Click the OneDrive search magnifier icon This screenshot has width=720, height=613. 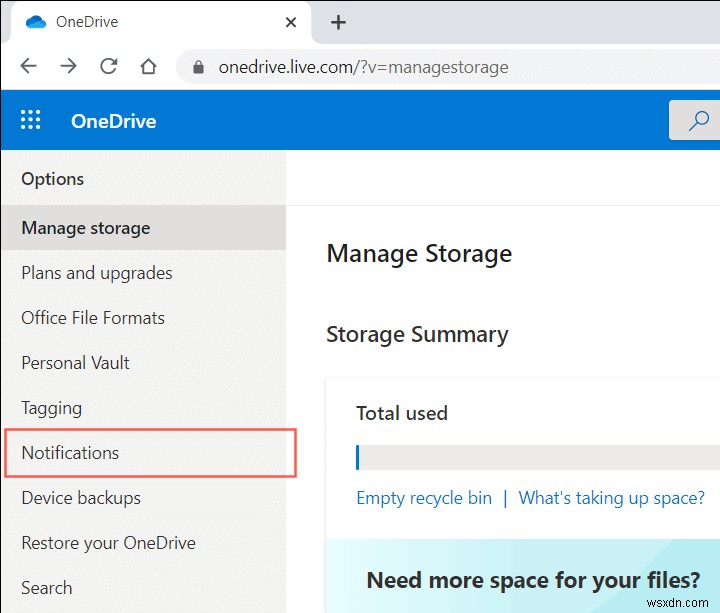coord(698,120)
